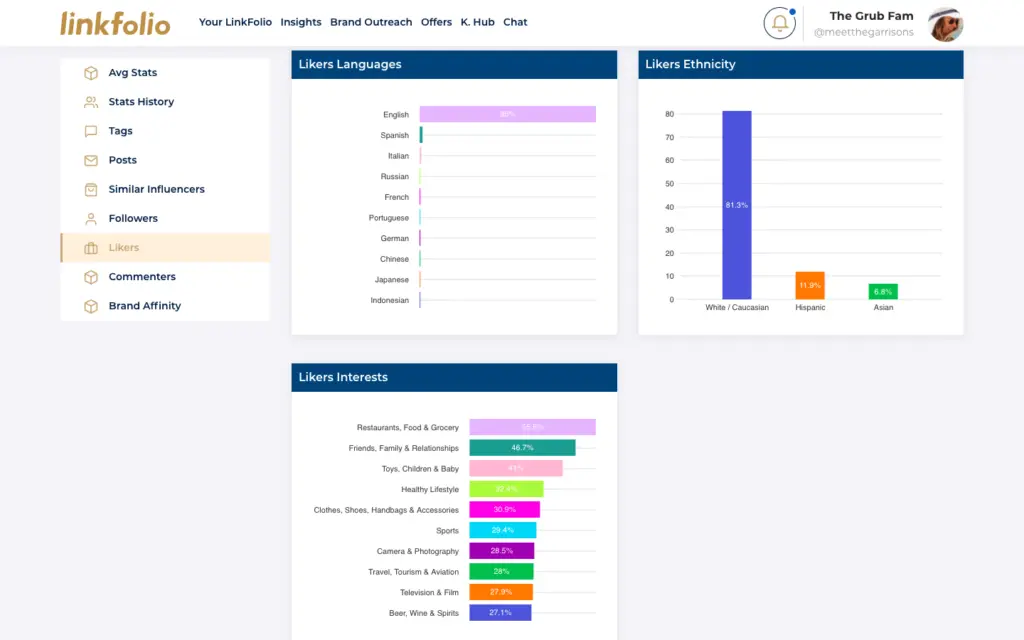Click the Posts envelope icon
The image size is (1024, 640).
point(91,160)
